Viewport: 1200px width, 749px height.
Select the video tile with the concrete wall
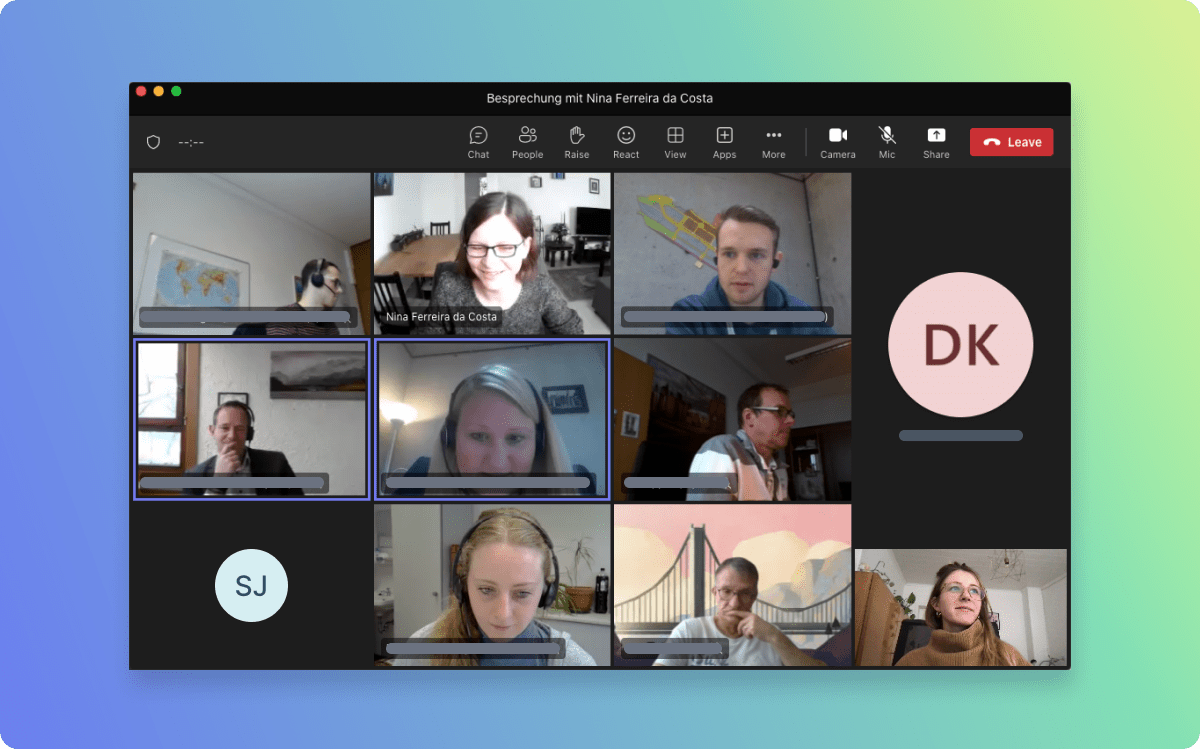(733, 254)
